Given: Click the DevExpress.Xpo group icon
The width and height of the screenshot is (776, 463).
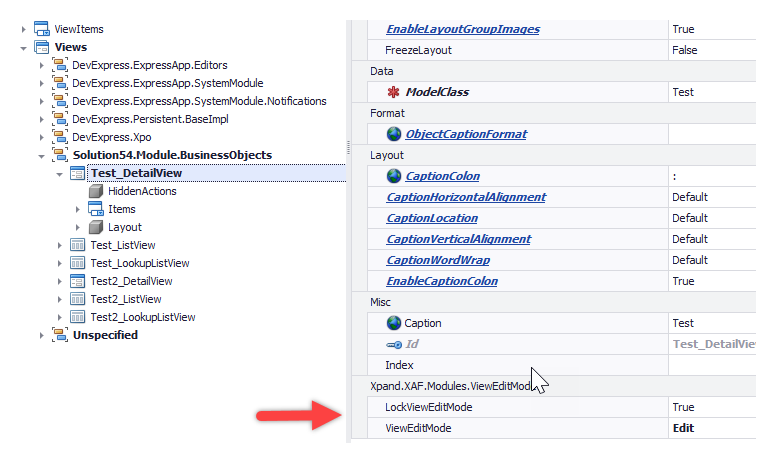Looking at the screenshot, I should (x=60, y=137).
